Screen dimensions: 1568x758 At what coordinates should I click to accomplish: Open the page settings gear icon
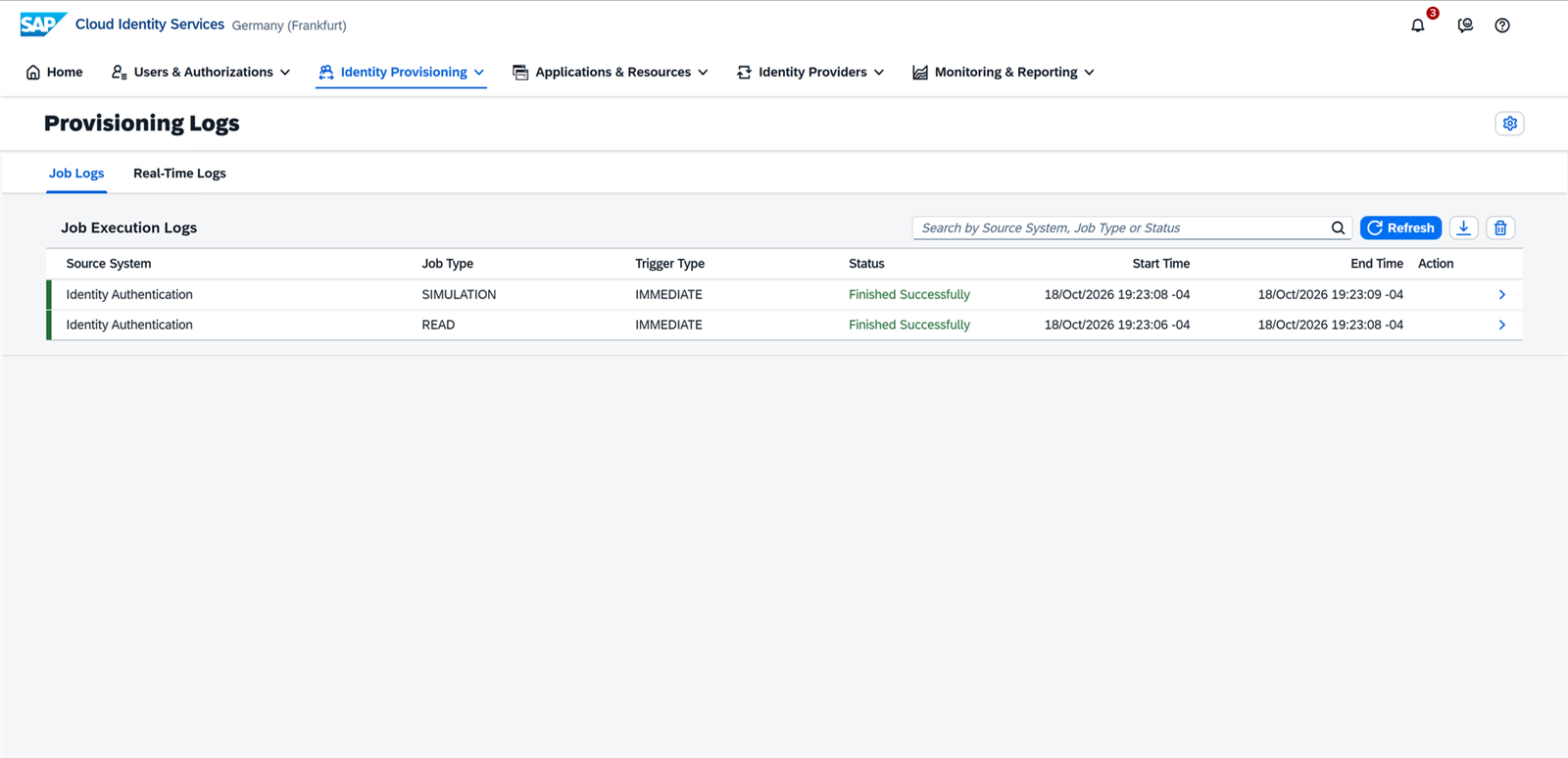1509,124
